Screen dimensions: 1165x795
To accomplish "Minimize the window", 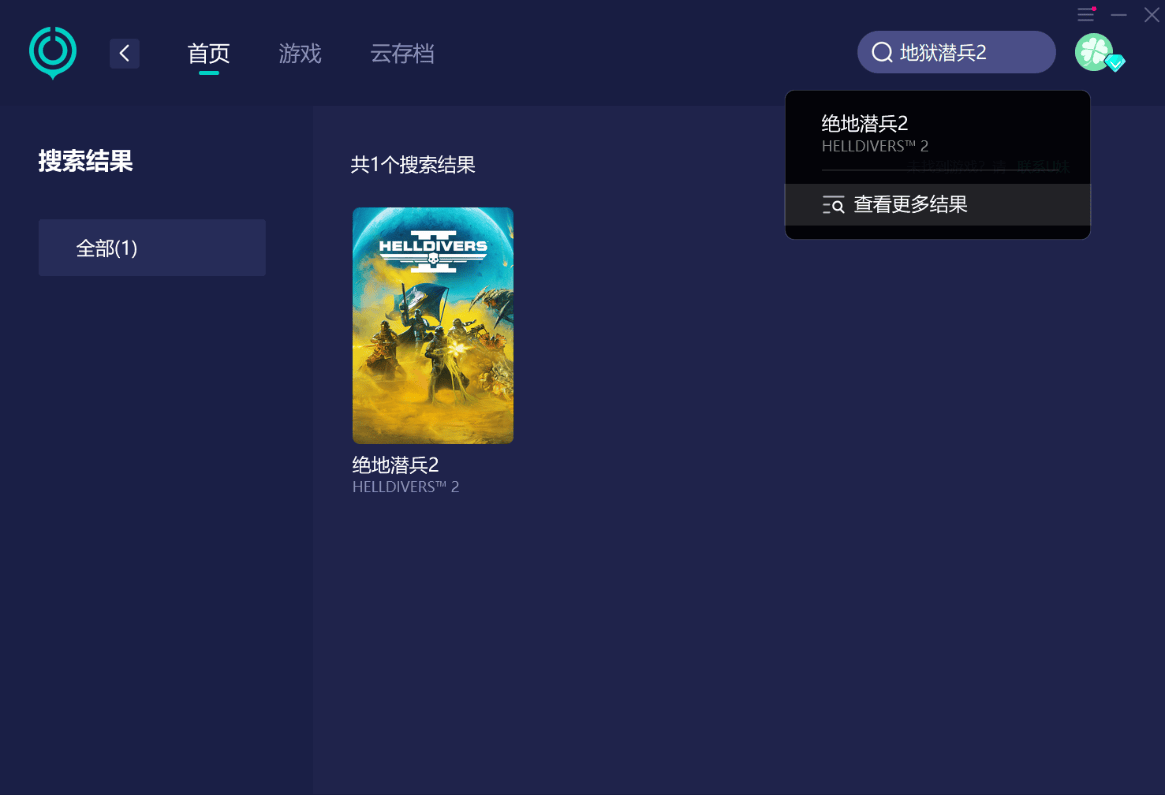I will [x=1119, y=14].
